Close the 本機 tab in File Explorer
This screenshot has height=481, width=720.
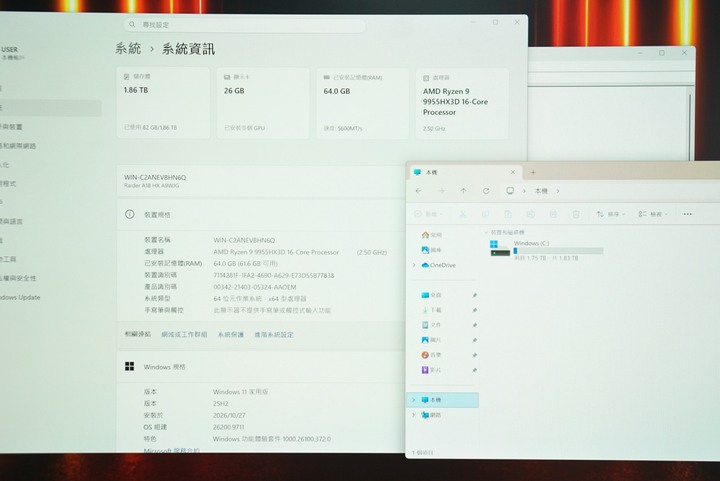pyautogui.click(x=512, y=172)
